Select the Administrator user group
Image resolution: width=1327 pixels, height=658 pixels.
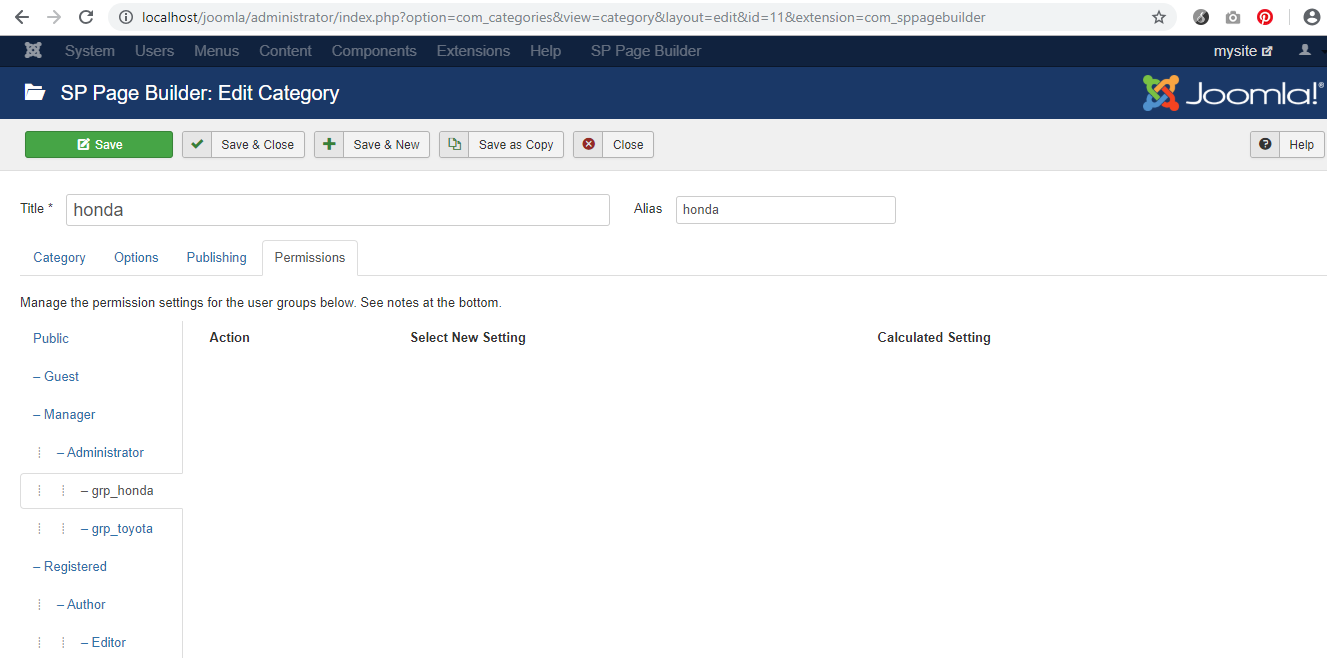(105, 452)
